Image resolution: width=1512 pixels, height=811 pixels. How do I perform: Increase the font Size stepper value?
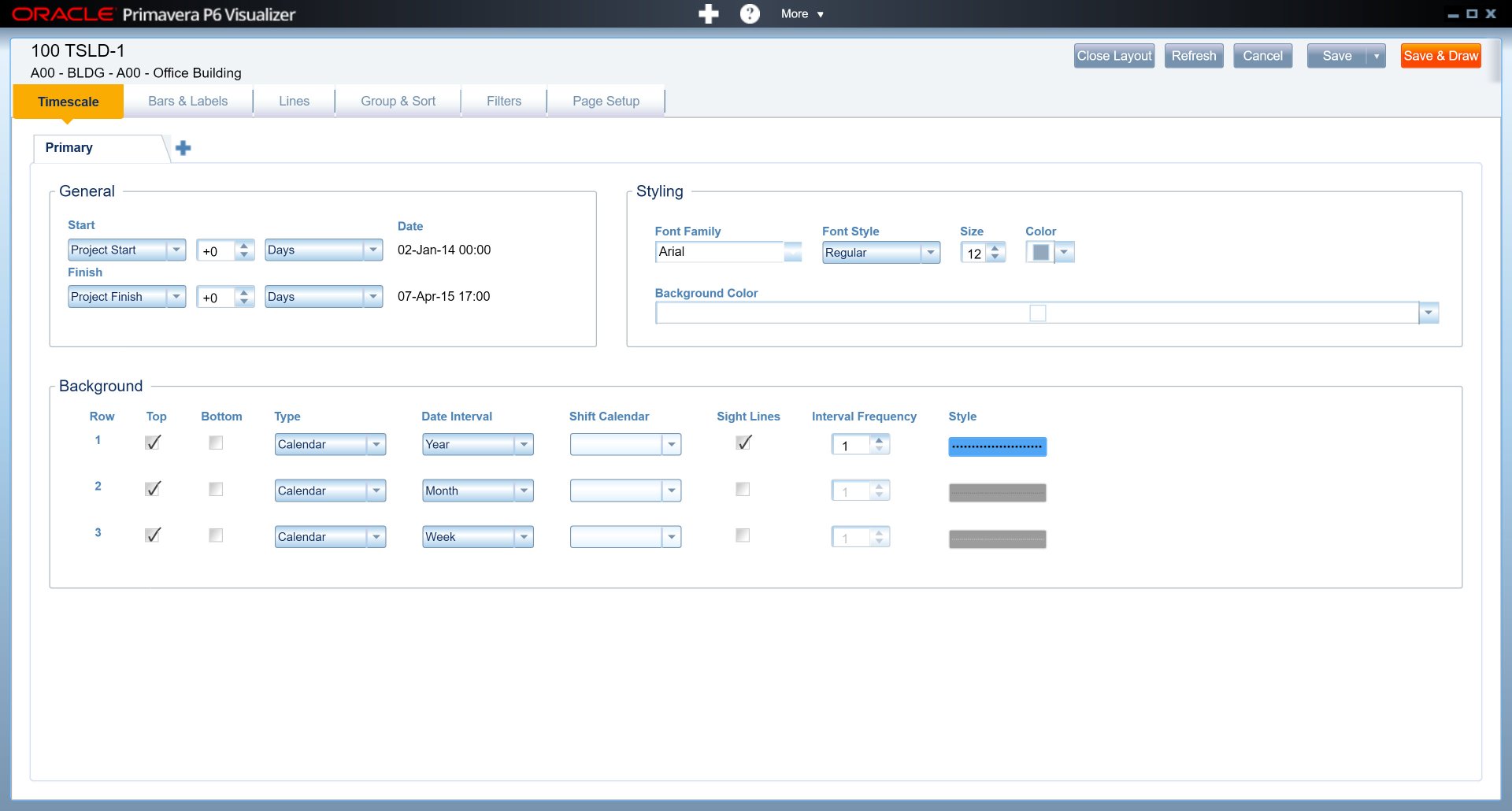[x=995, y=248]
